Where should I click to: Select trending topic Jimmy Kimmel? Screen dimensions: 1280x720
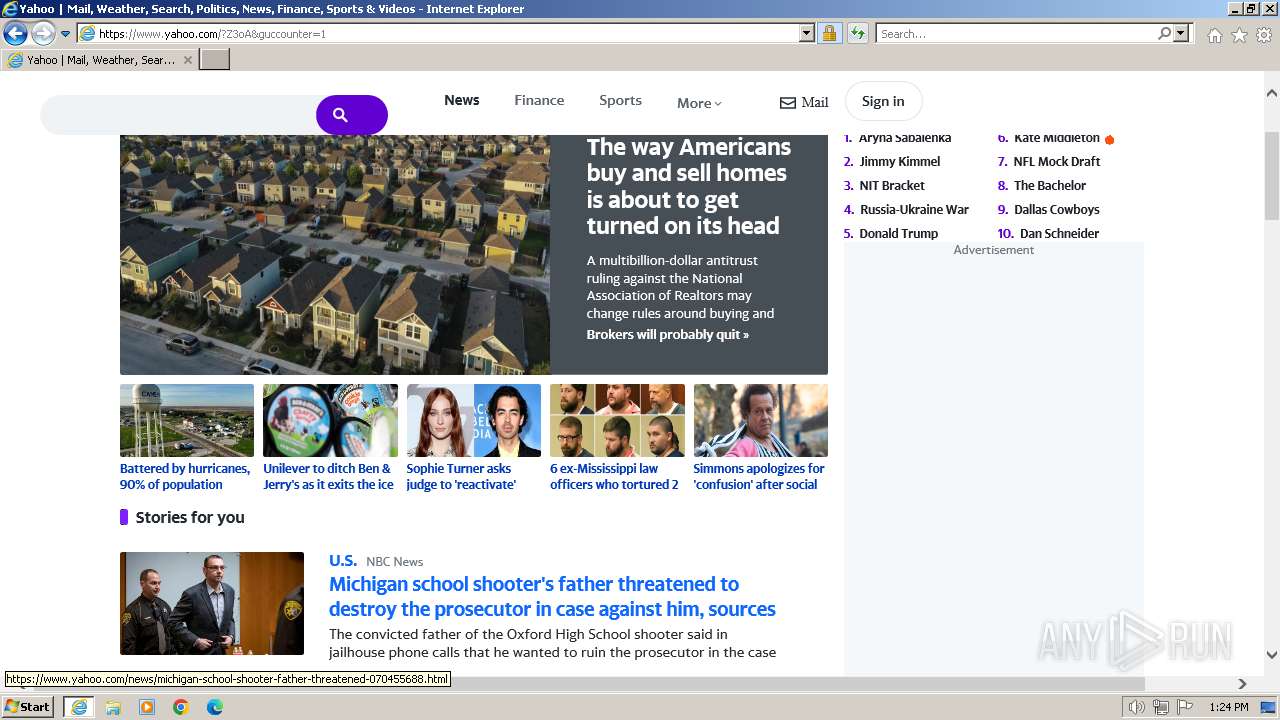(x=900, y=161)
